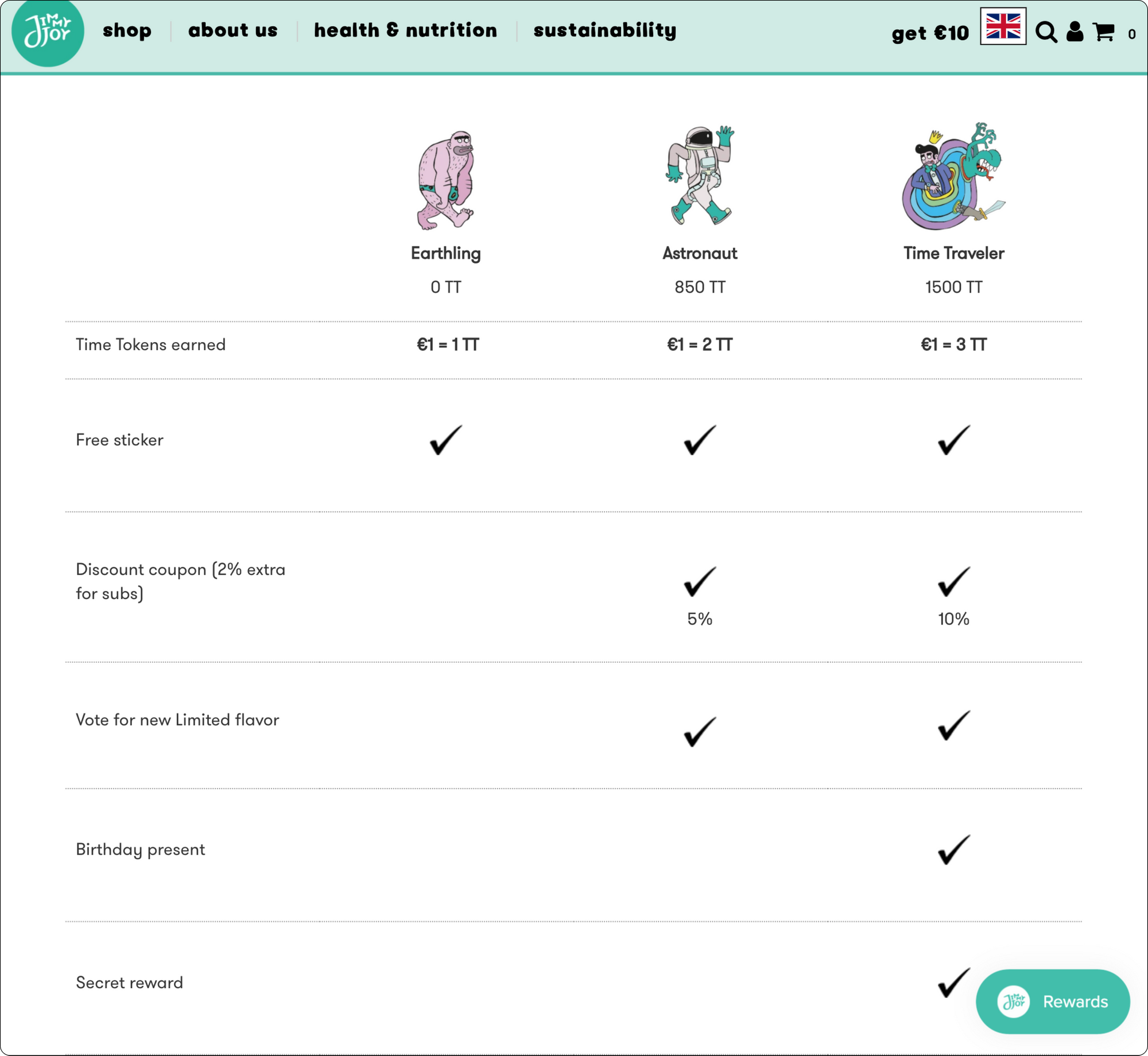The image size is (1148, 1056).
Task: Click Astronaut's Vote for Limited flavor checkmark
Action: point(700,731)
